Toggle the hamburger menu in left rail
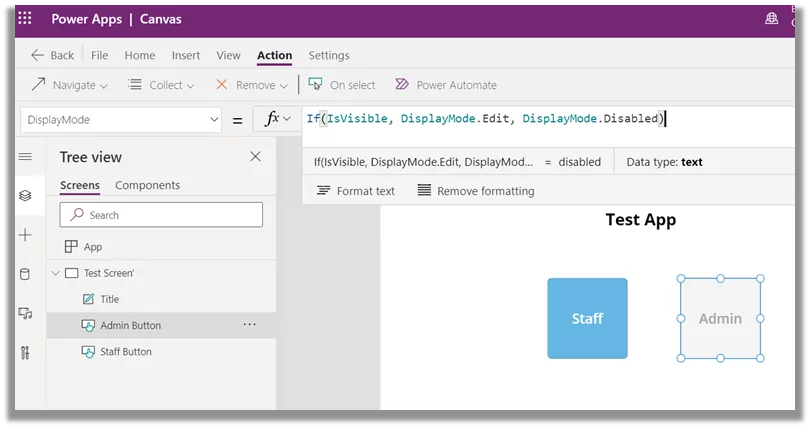Viewport: 810px width, 428px height. point(25,156)
